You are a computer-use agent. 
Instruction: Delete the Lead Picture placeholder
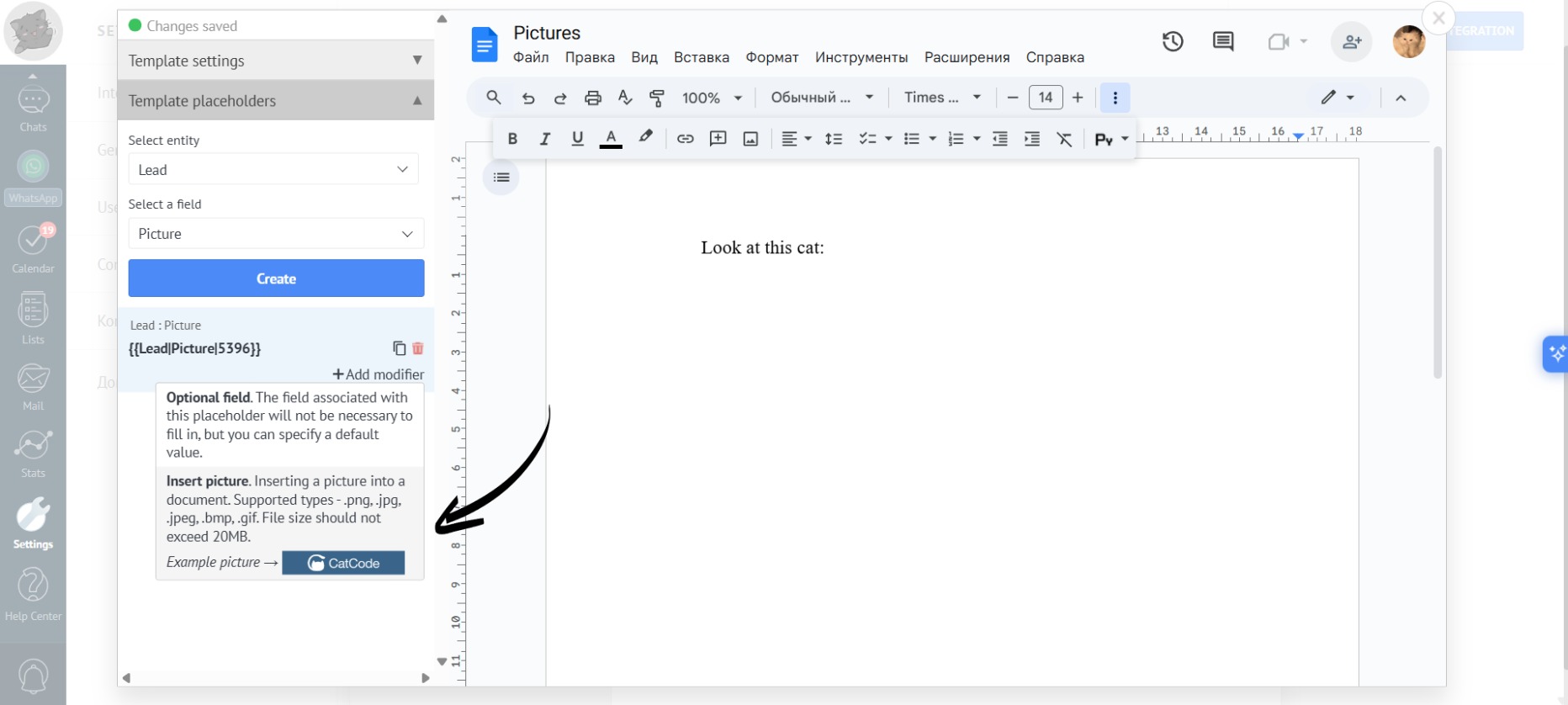pos(418,348)
